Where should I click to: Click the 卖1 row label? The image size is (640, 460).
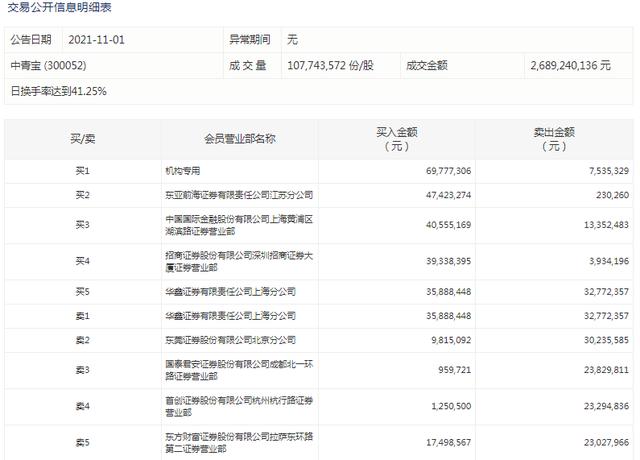(82, 316)
